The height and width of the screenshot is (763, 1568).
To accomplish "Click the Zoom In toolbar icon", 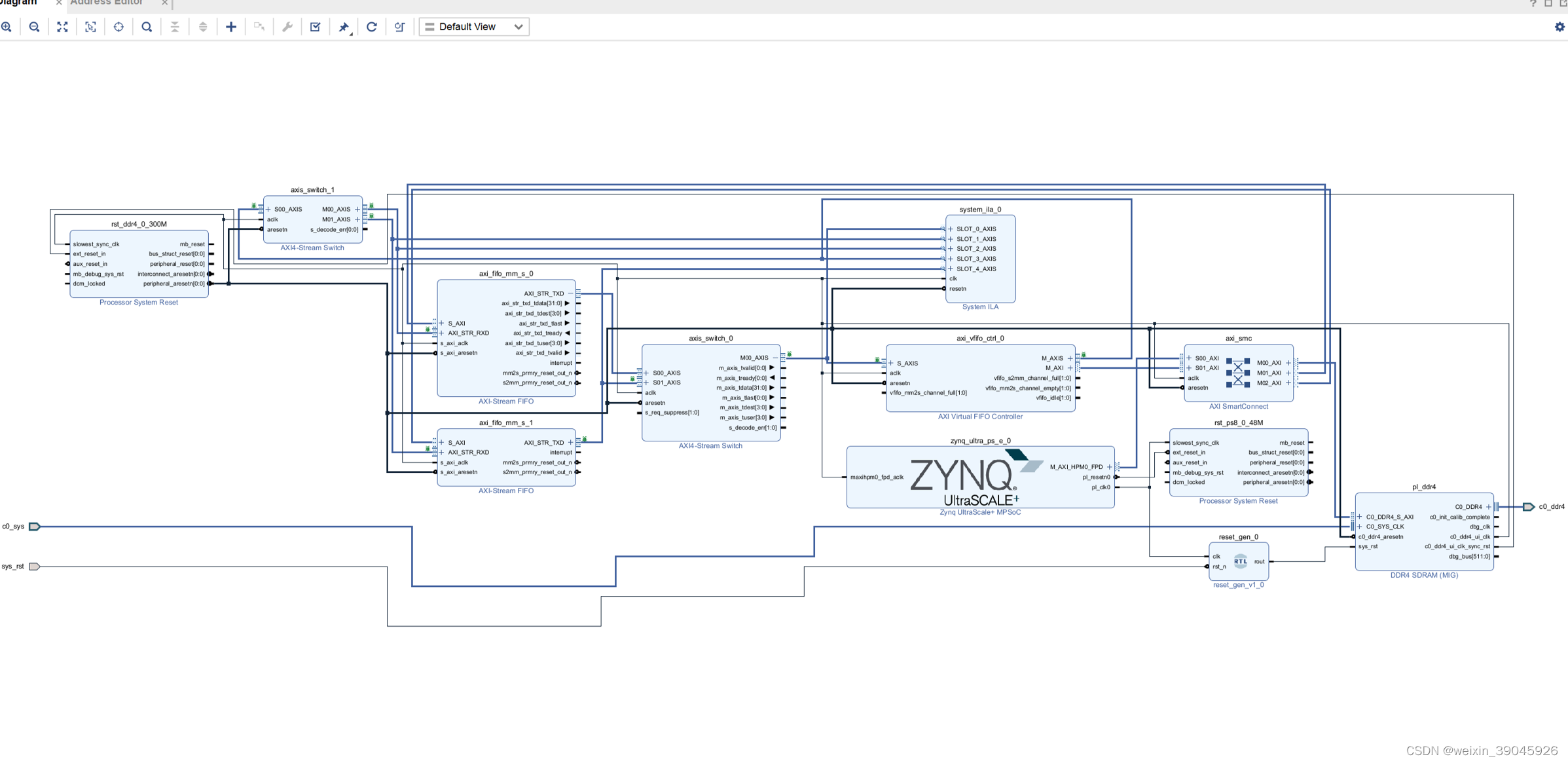I will coord(7,27).
